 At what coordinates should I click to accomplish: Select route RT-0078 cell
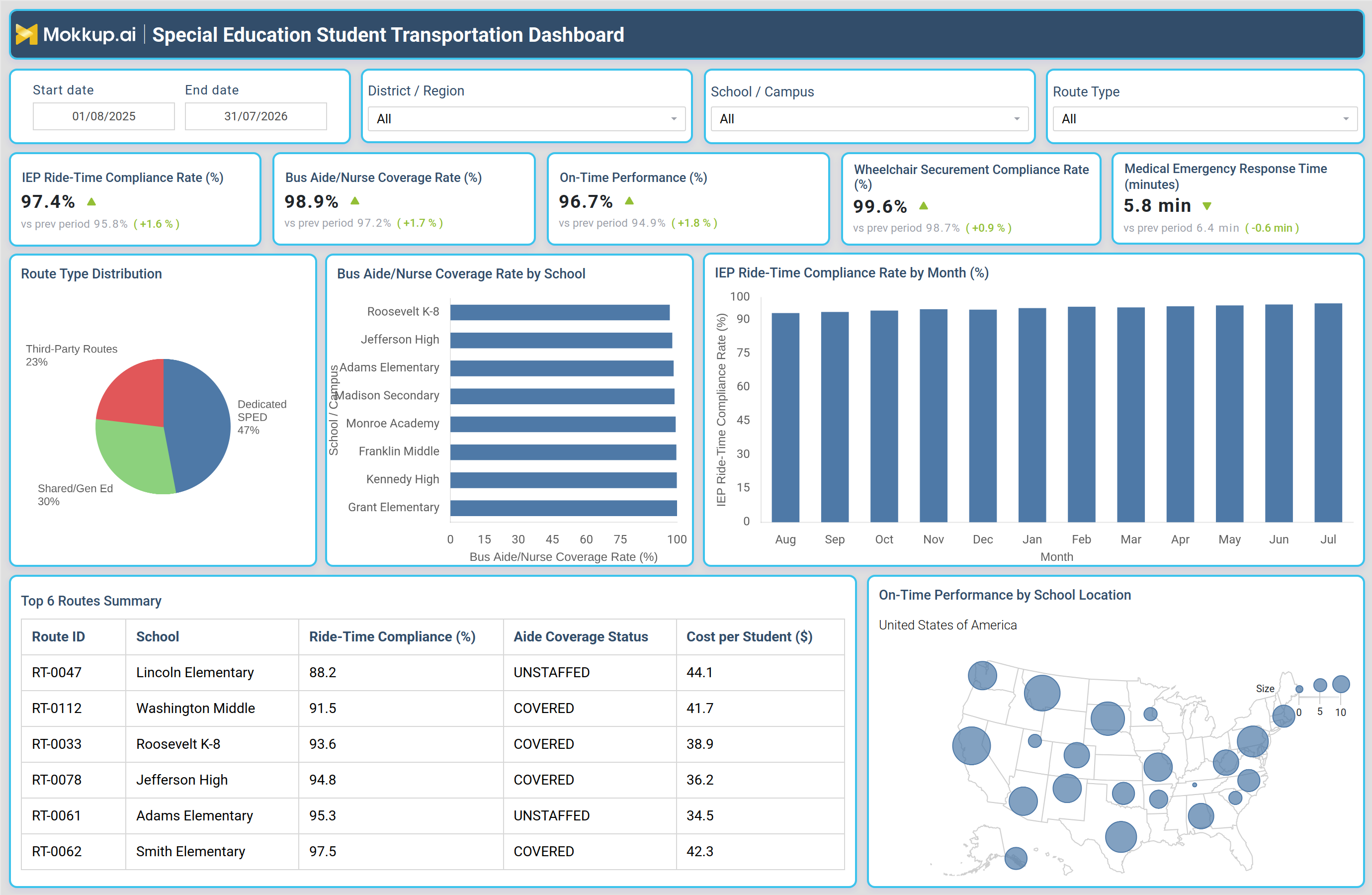[73, 780]
